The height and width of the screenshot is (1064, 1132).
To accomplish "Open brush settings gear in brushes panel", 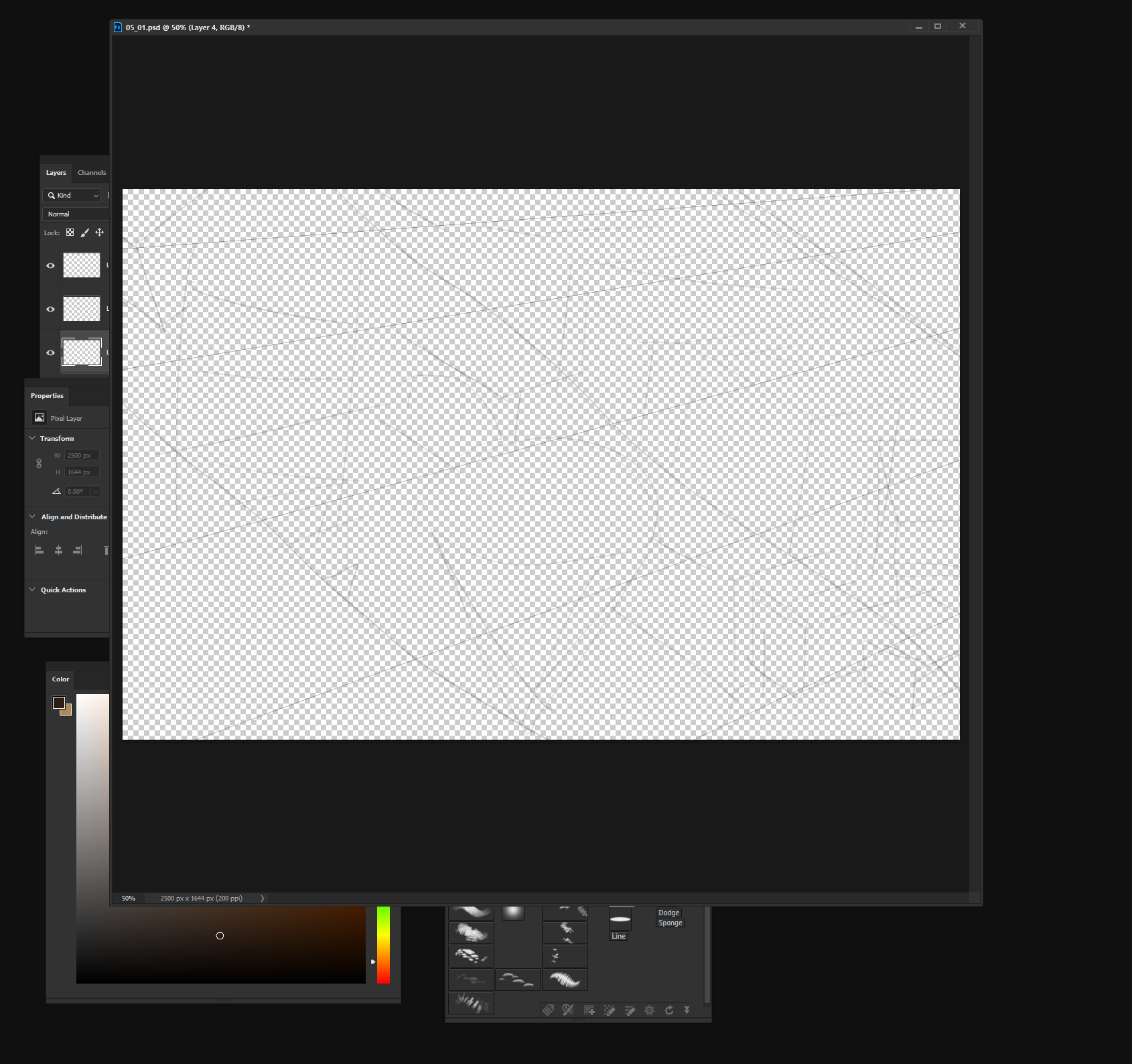I will pos(649,1010).
